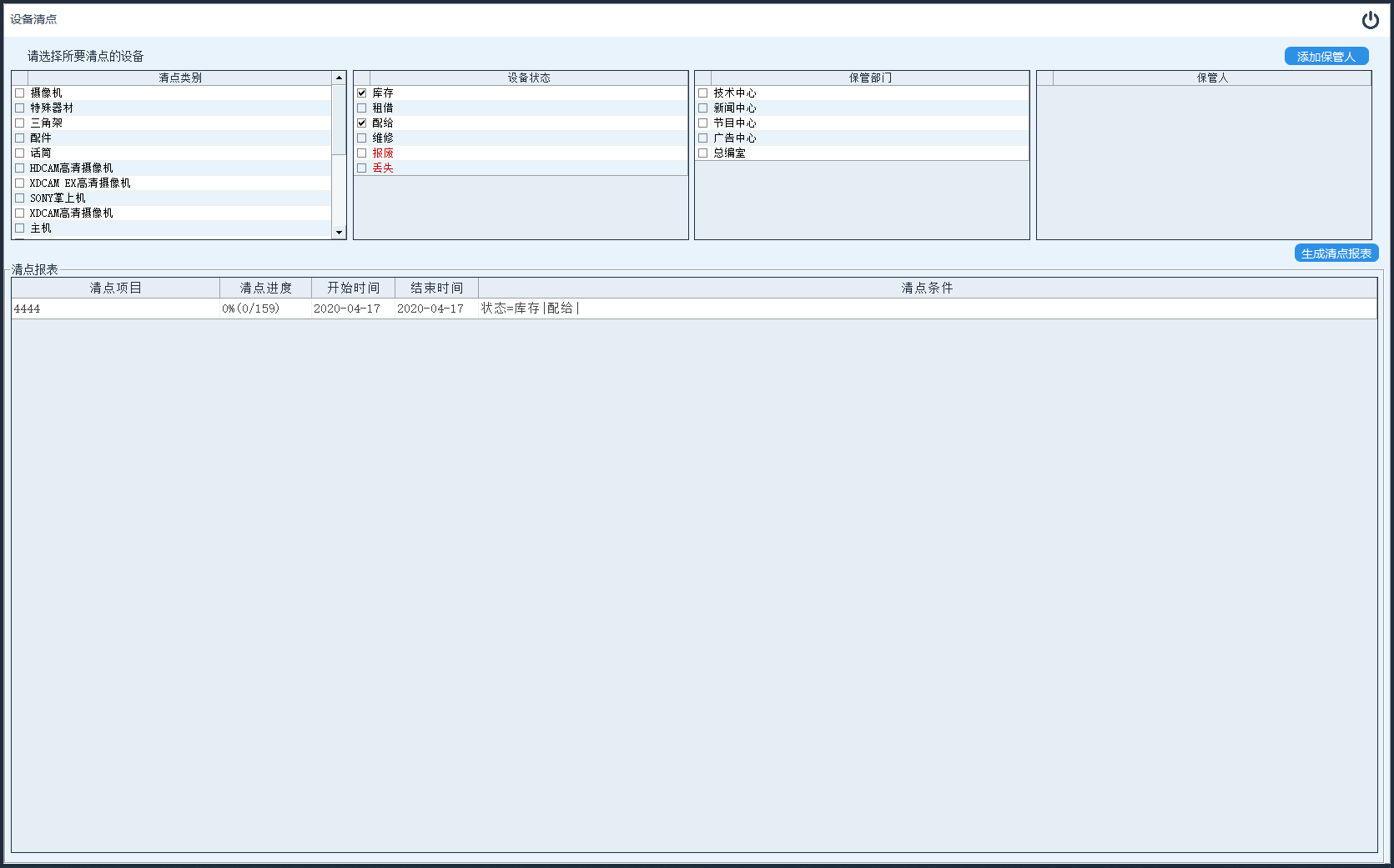
Task: Check the 报废 status checkbox
Action: click(x=362, y=153)
